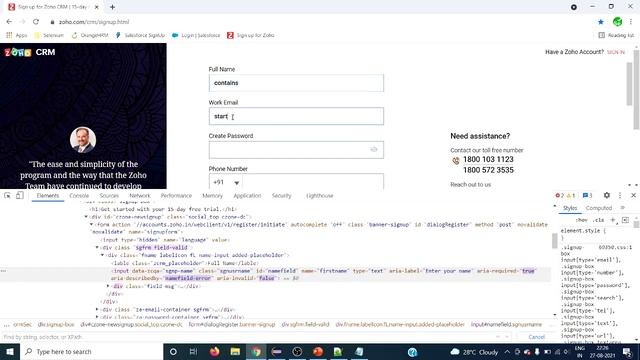Click the Windows taskbar search box
Screen dimensions: 640x360
(x=92, y=351)
